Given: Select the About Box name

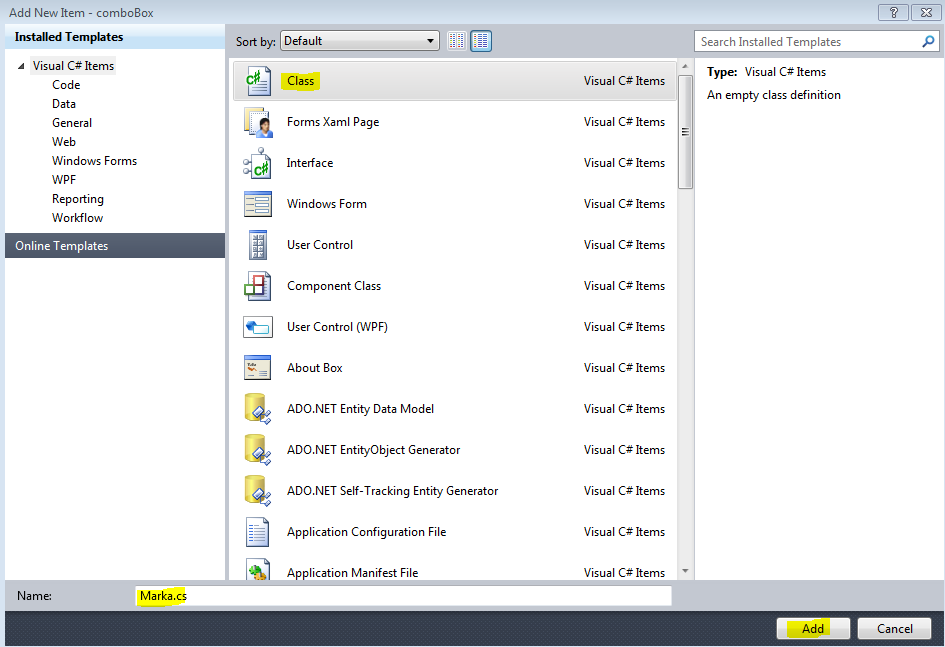Looking at the screenshot, I should 315,367.
